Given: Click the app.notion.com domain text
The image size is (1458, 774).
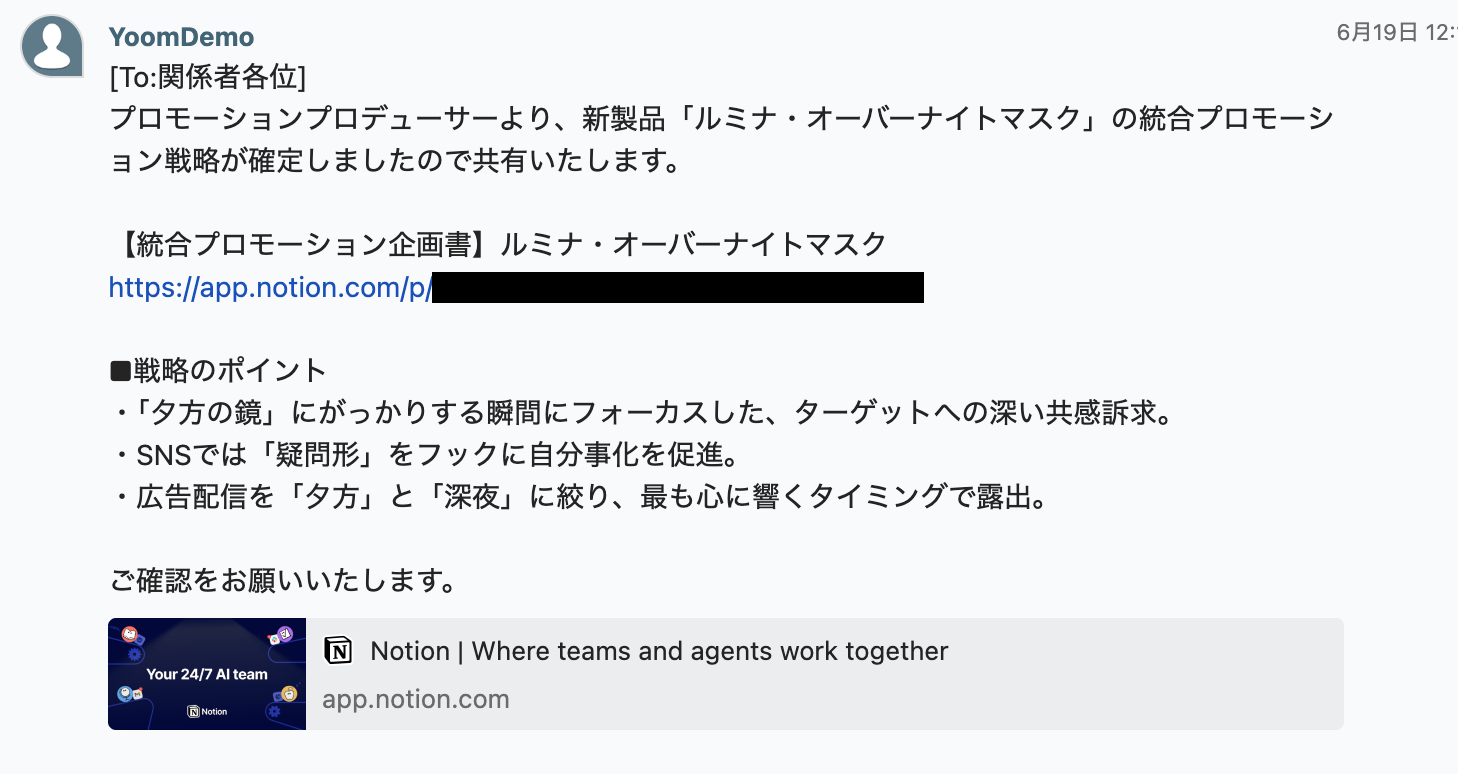Looking at the screenshot, I should [x=416, y=699].
